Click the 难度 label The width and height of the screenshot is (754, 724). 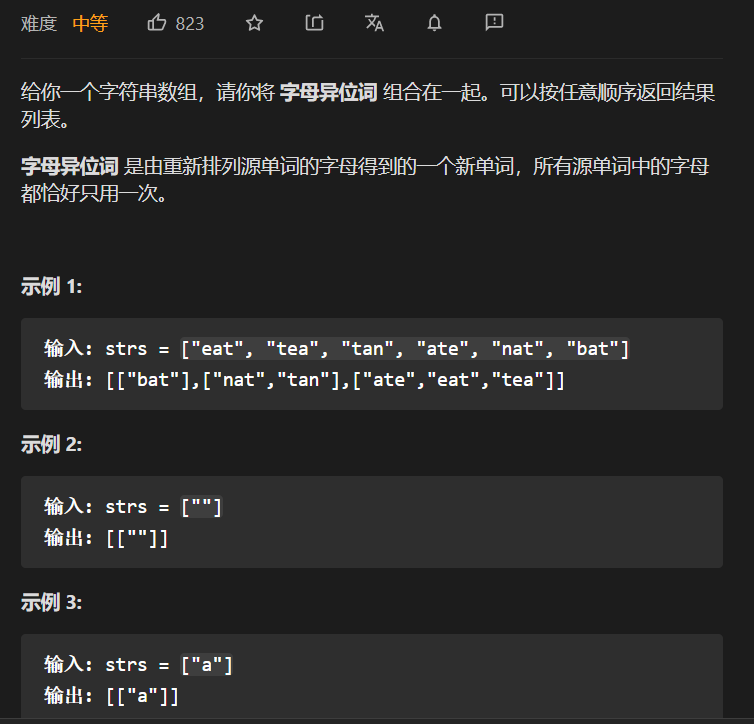pyautogui.click(x=39, y=24)
